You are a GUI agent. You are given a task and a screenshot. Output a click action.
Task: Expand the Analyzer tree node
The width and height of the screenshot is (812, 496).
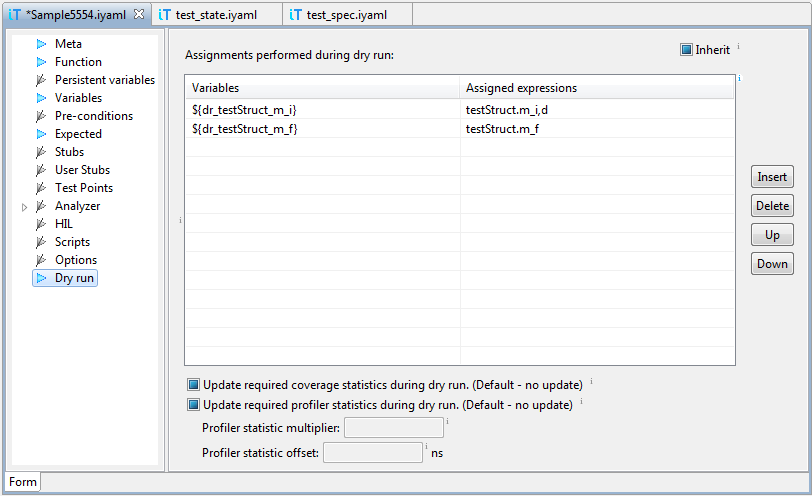click(x=25, y=207)
